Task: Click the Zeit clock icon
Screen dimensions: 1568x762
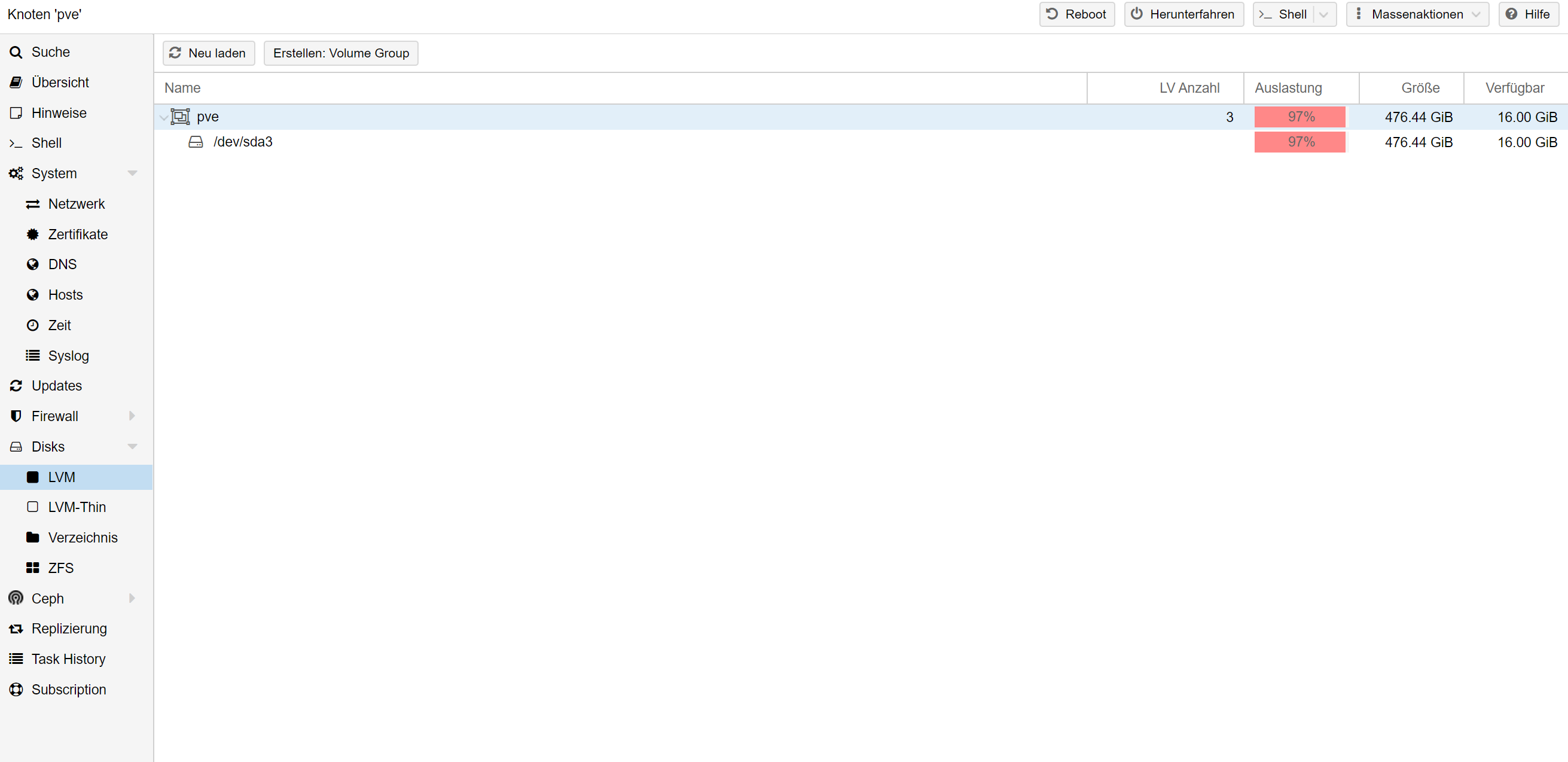Action: point(33,325)
